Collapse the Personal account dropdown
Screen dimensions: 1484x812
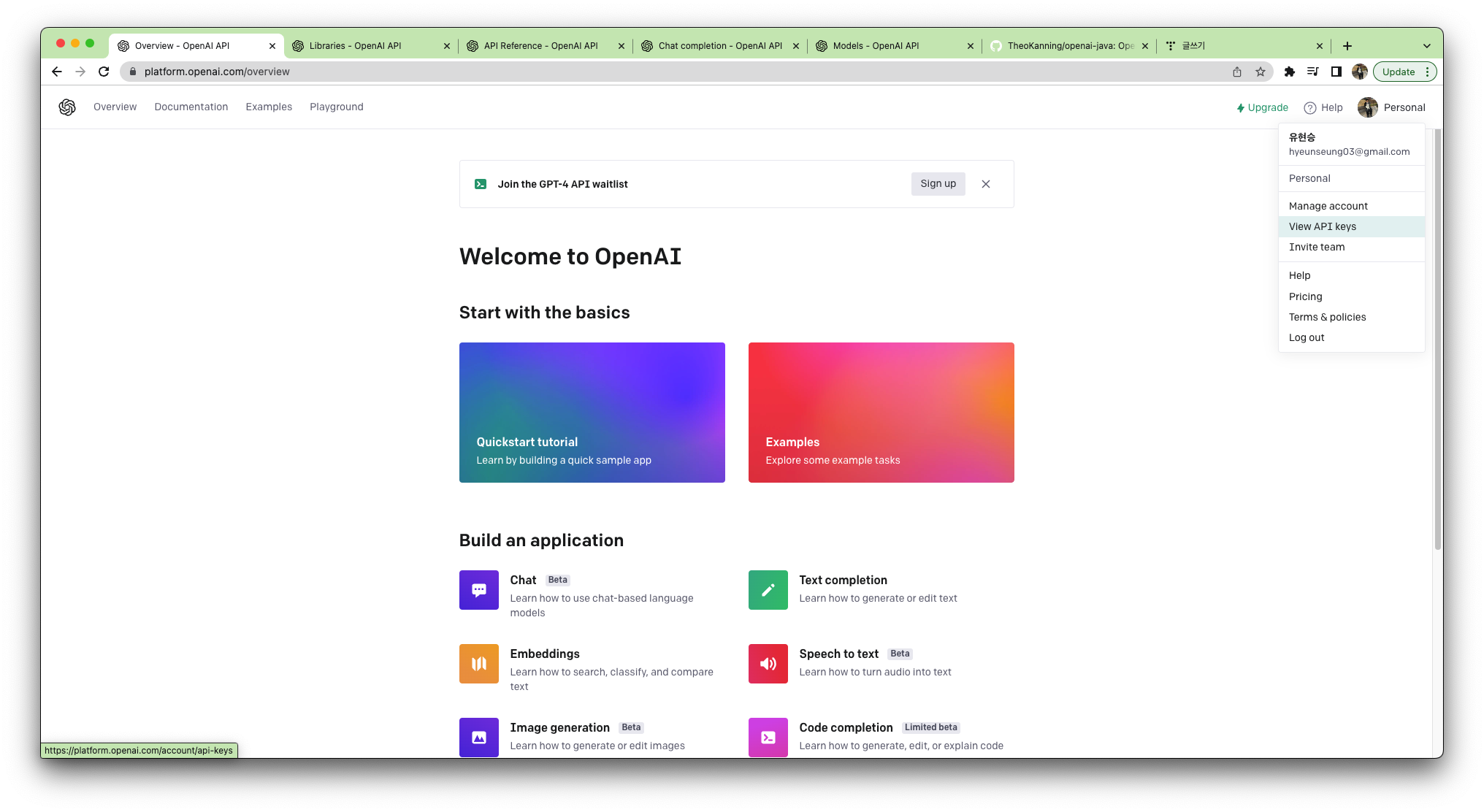1391,107
